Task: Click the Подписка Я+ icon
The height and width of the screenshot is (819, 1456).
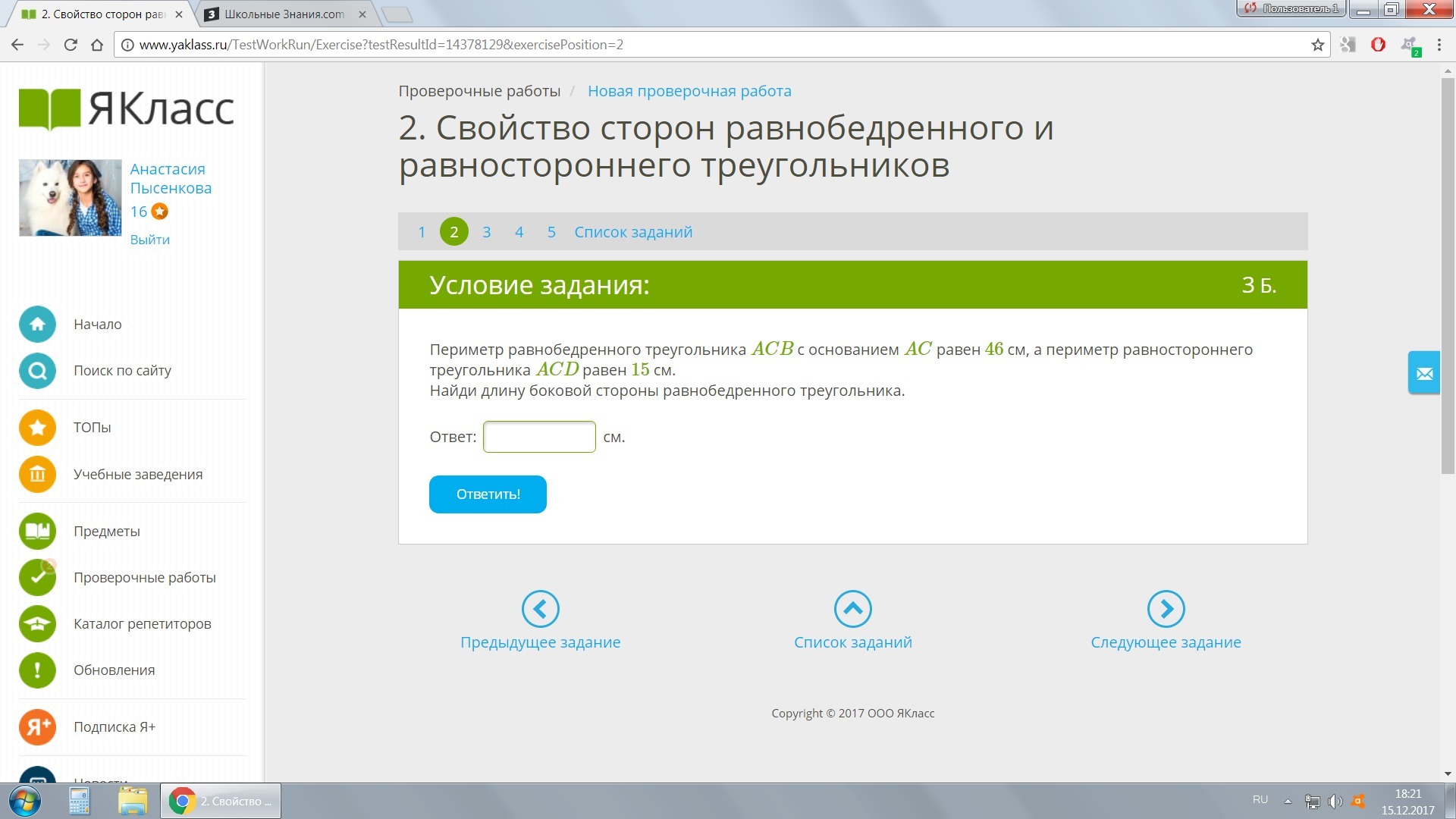Action: (x=37, y=727)
